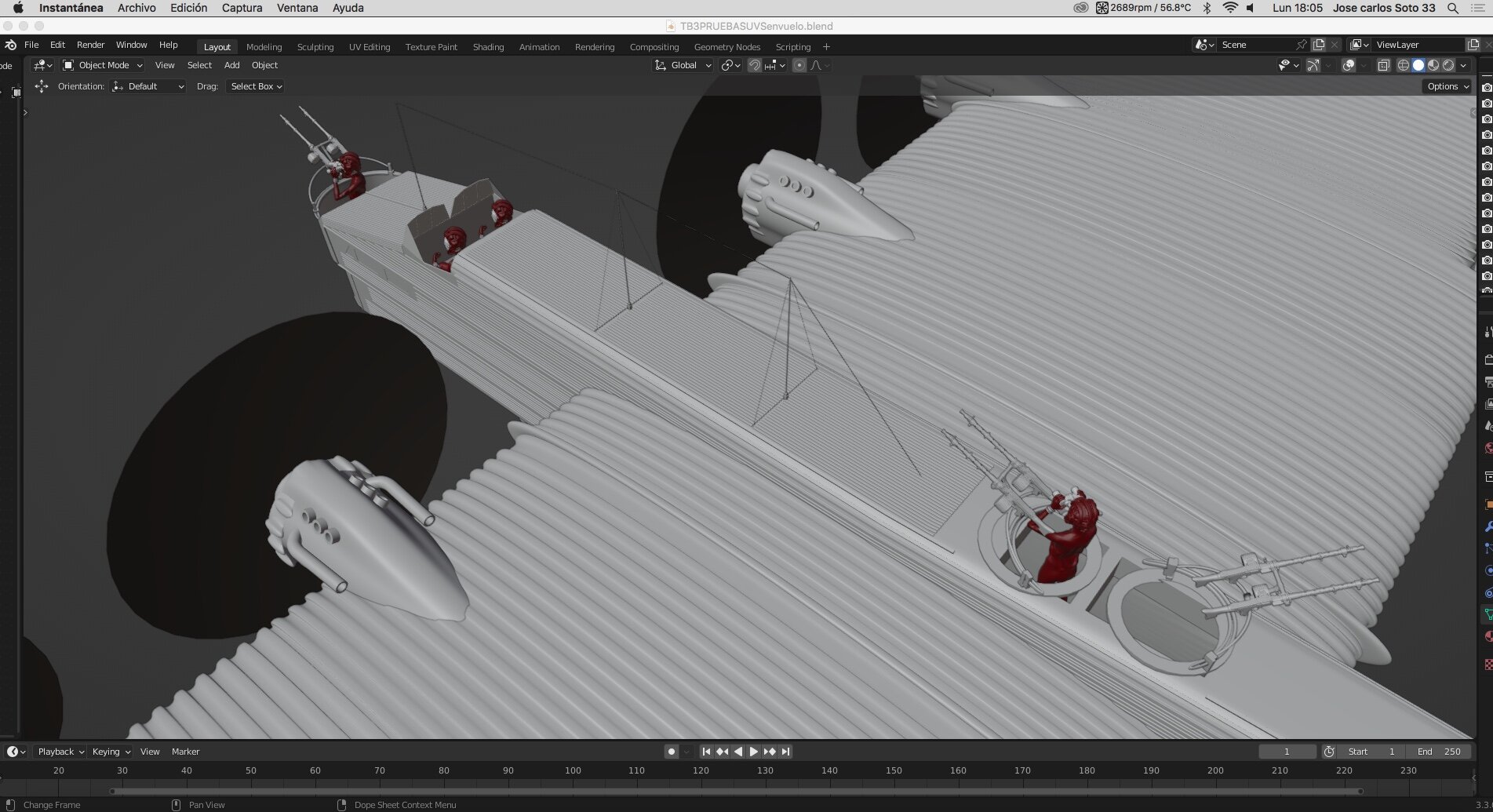Viewport: 1493px width, 812px height.
Task: Toggle snapping magnet icon
Action: (754, 65)
